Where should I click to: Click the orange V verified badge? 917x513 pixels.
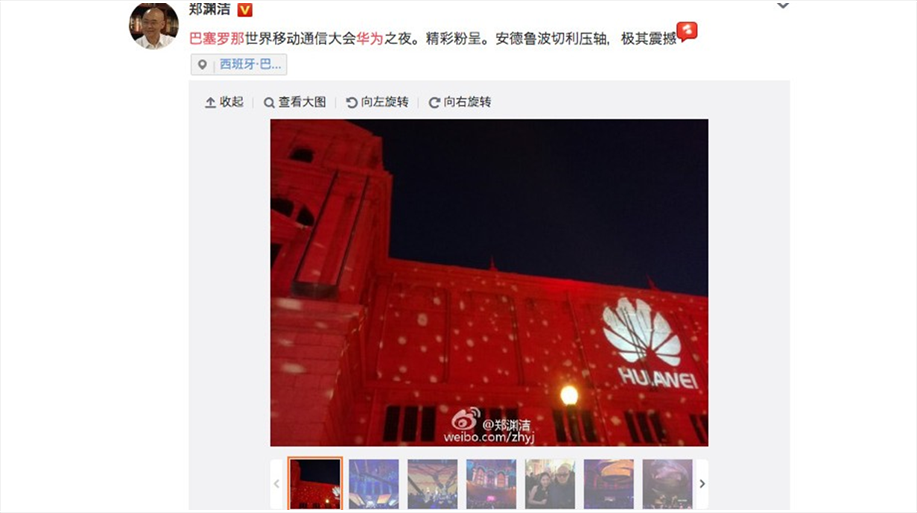[x=245, y=9]
